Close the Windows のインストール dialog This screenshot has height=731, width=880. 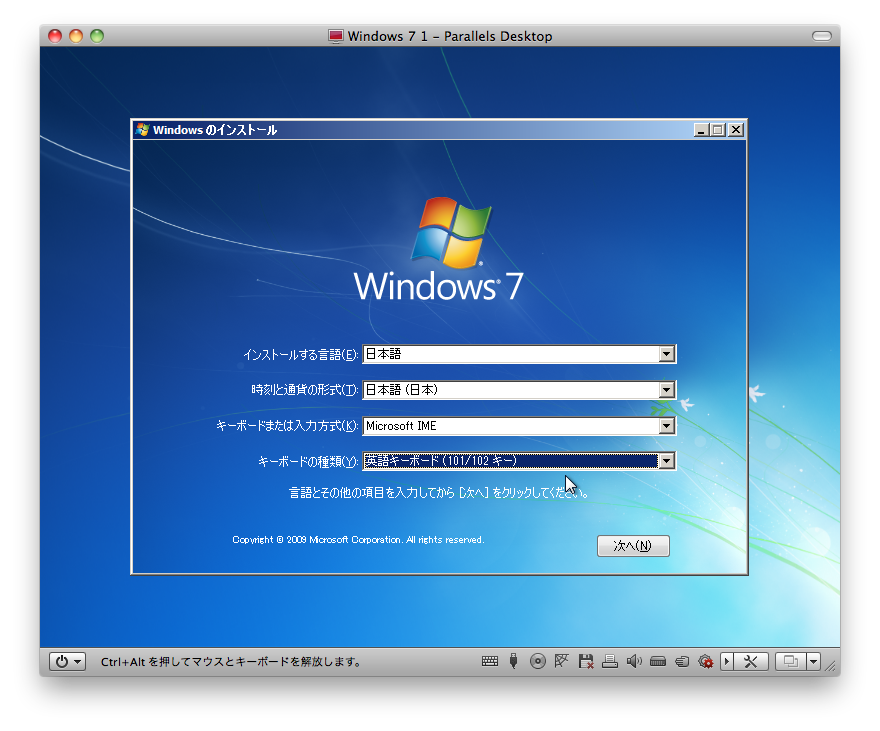pyautogui.click(x=736, y=130)
